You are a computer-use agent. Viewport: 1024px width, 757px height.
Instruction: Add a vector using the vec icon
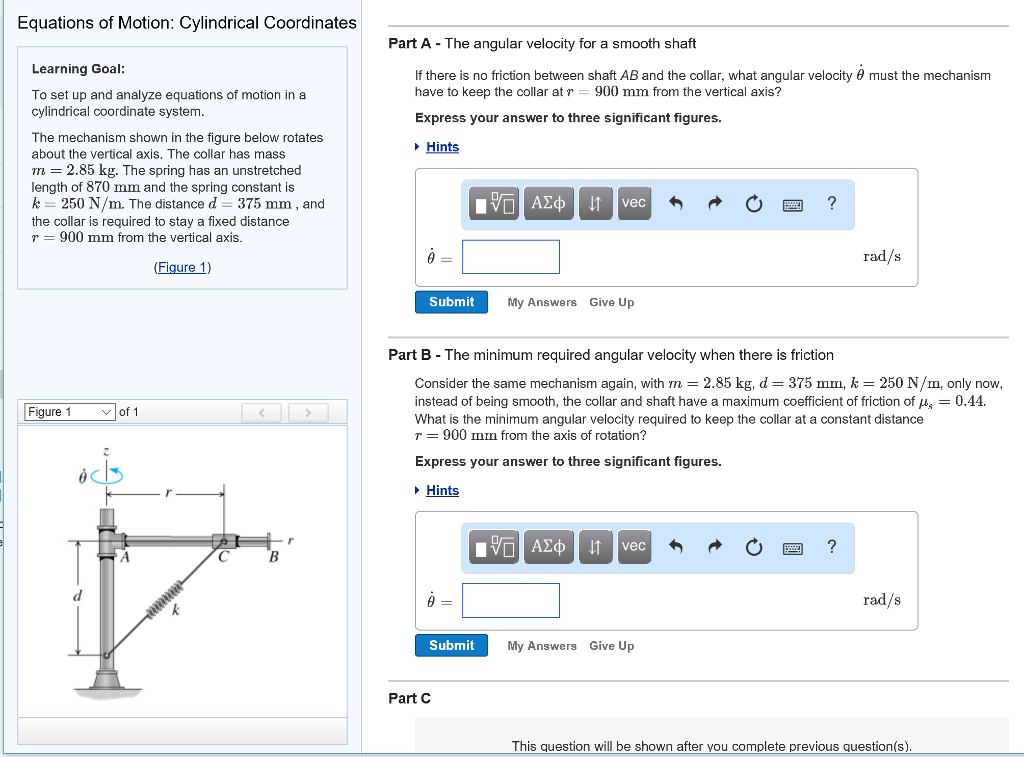click(x=634, y=203)
